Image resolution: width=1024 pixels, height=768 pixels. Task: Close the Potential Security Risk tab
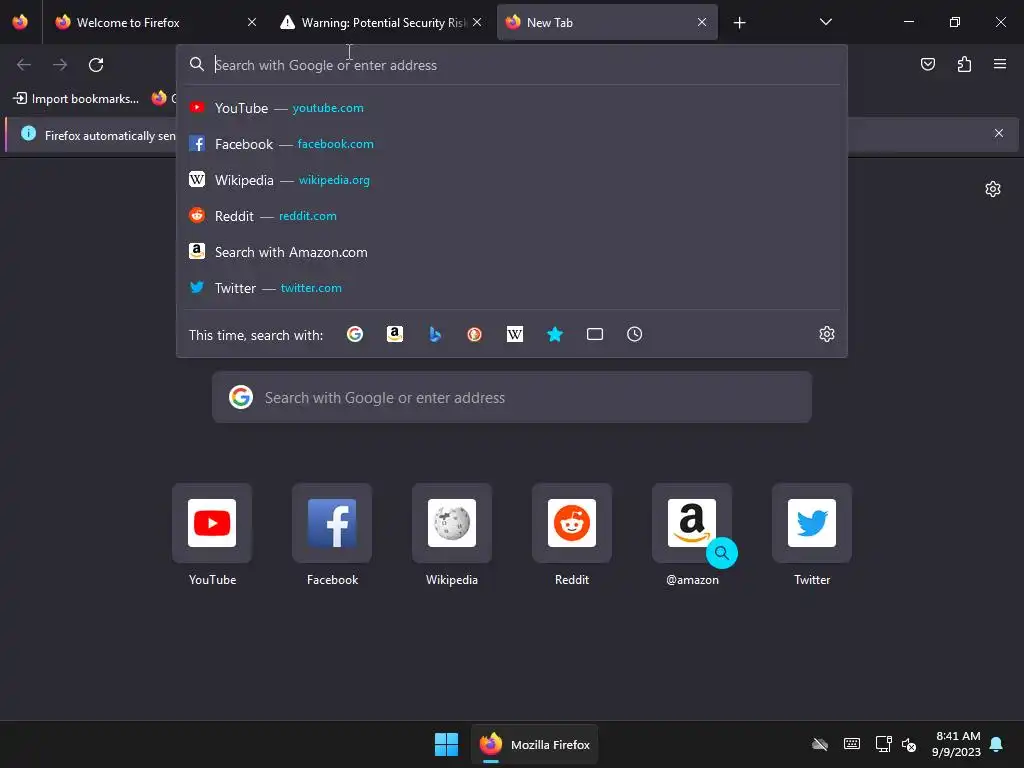(477, 22)
